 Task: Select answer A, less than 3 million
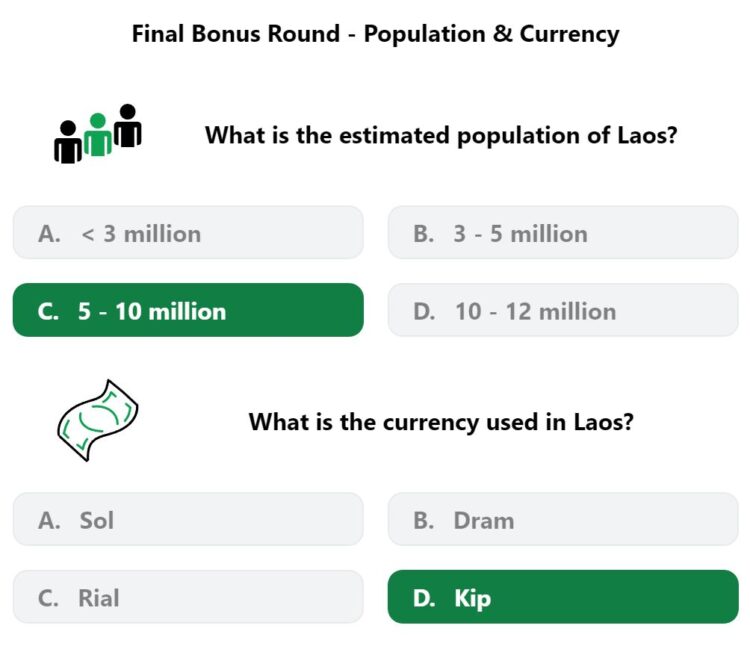click(x=188, y=233)
